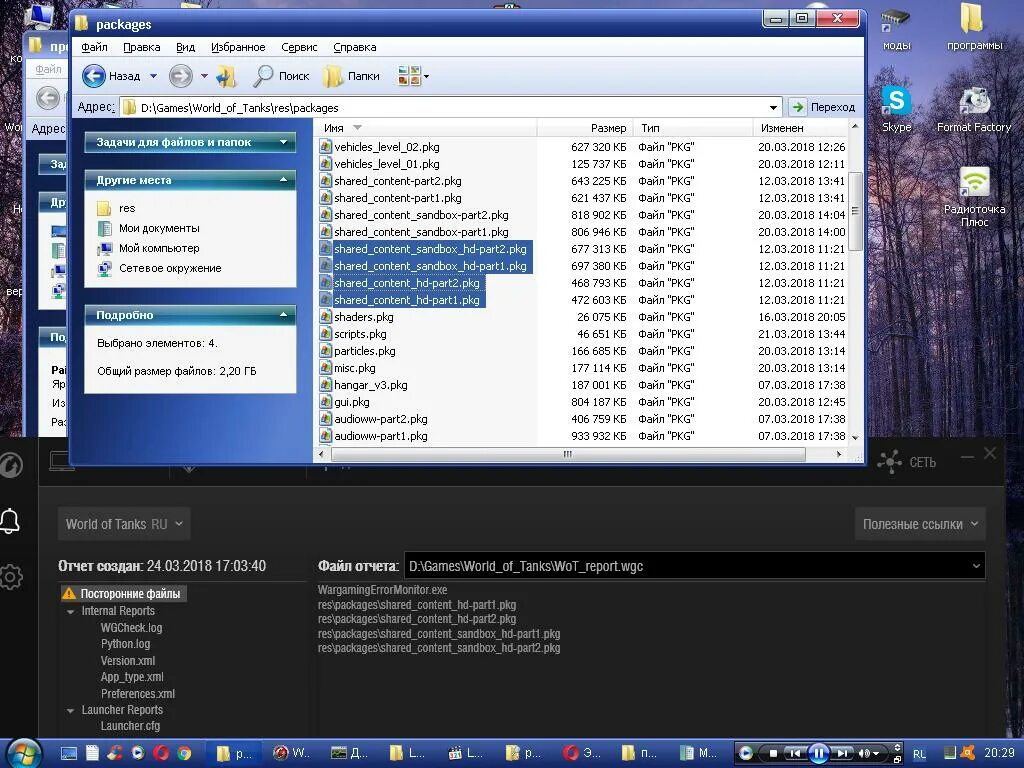Image resolution: width=1024 pixels, height=768 pixels.
Task: Select vehicles_level_01.pkg file
Action: [387, 164]
